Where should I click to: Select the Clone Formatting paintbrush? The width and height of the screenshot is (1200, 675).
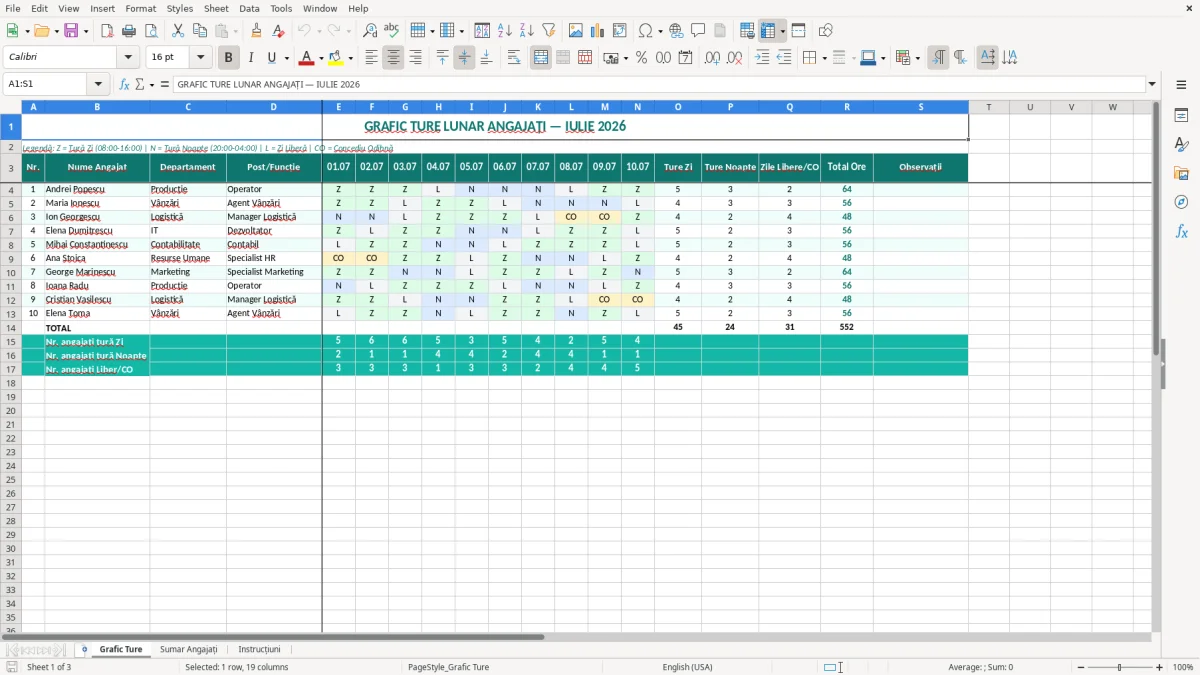click(256, 31)
